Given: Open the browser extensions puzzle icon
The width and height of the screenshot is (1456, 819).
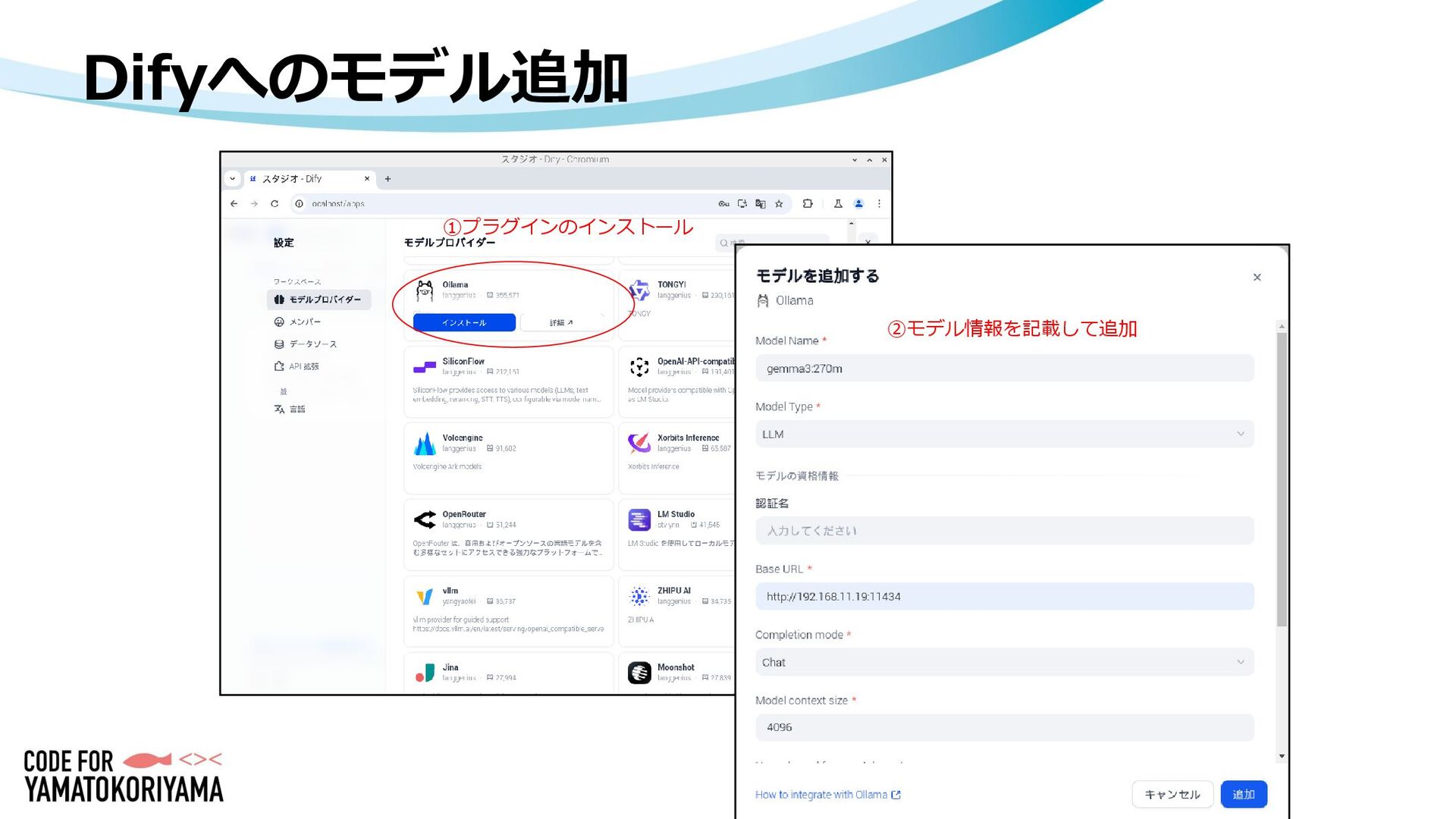Looking at the screenshot, I should (808, 203).
